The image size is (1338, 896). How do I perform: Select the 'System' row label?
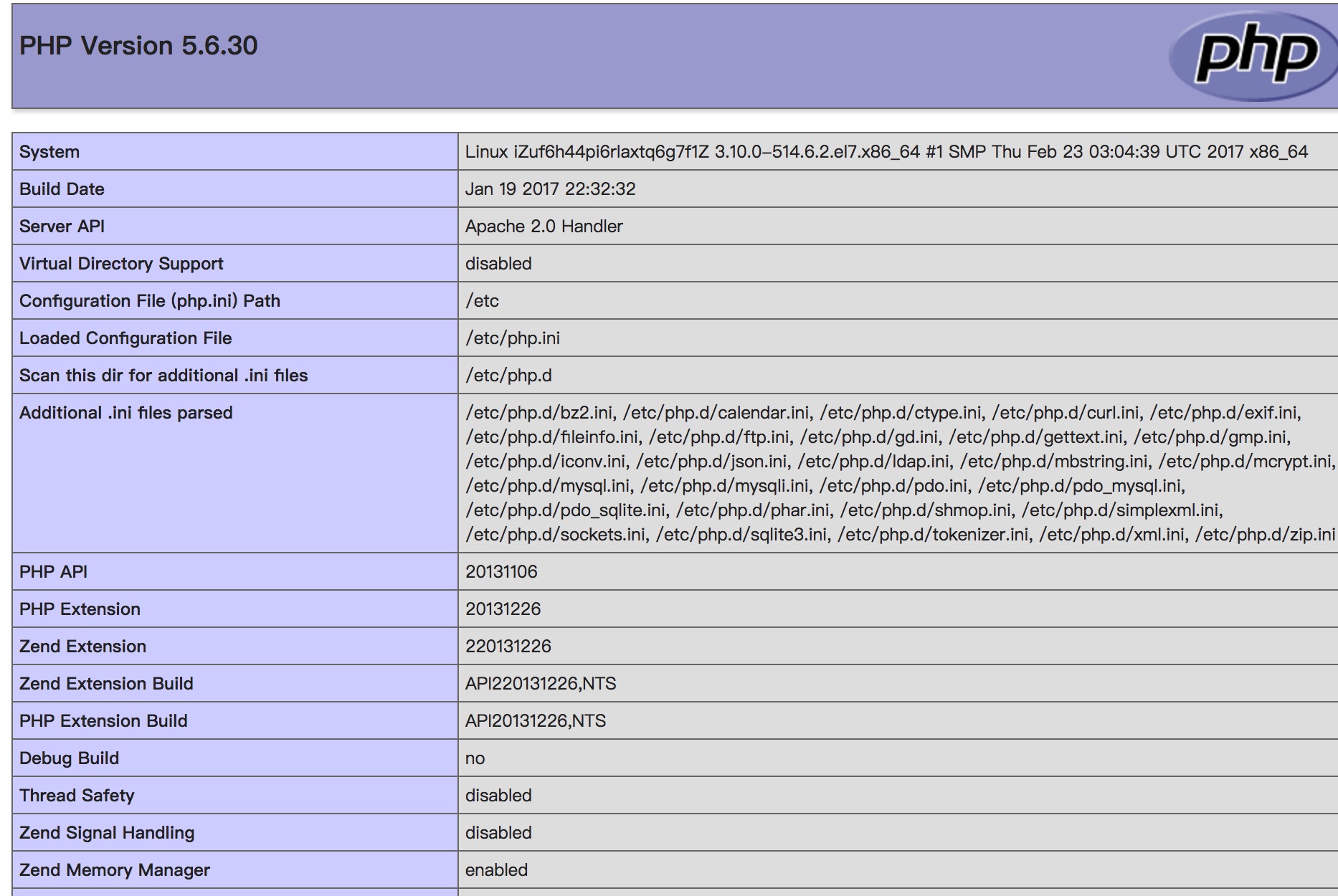[x=49, y=152]
